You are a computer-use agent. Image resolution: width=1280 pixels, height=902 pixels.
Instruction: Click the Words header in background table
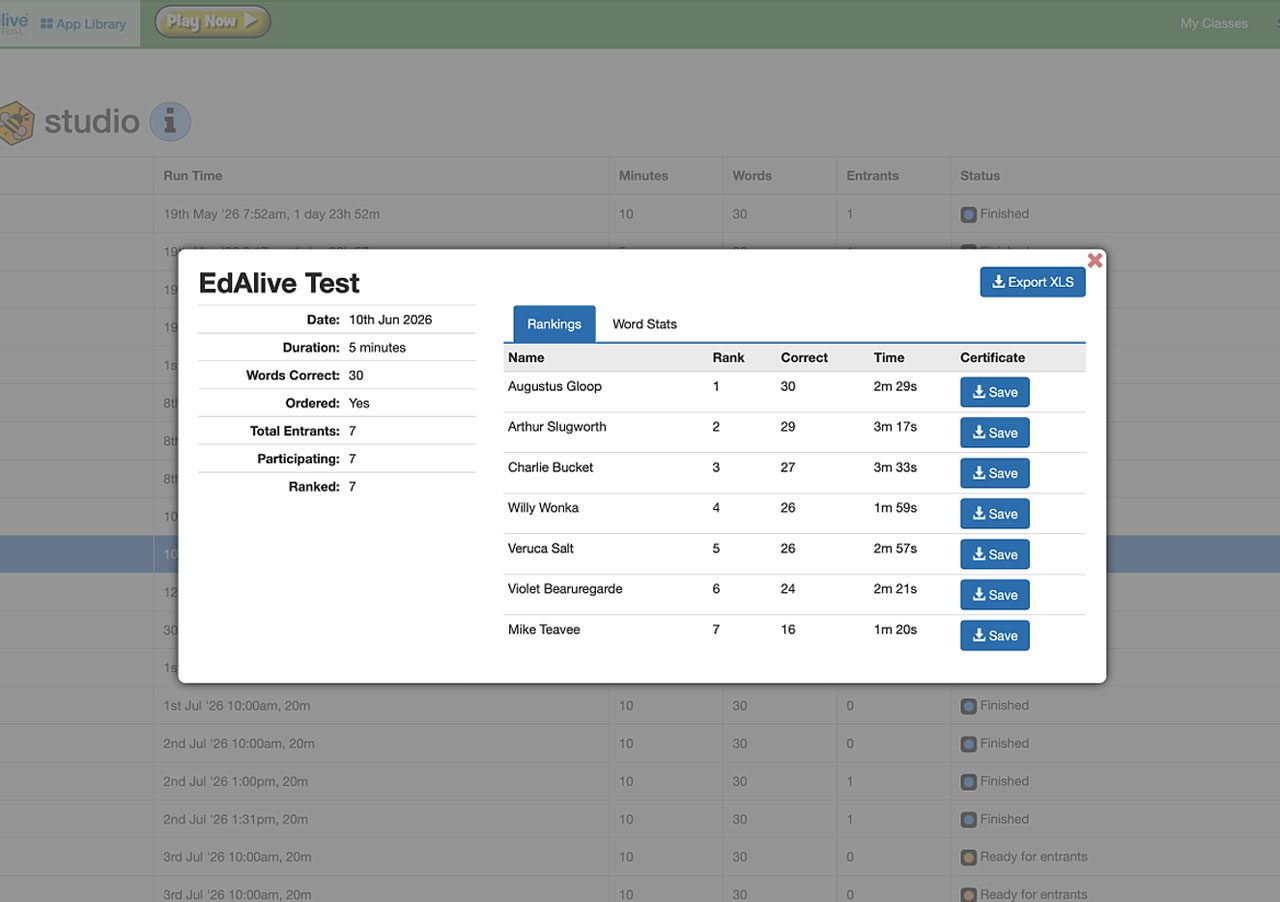tap(752, 176)
